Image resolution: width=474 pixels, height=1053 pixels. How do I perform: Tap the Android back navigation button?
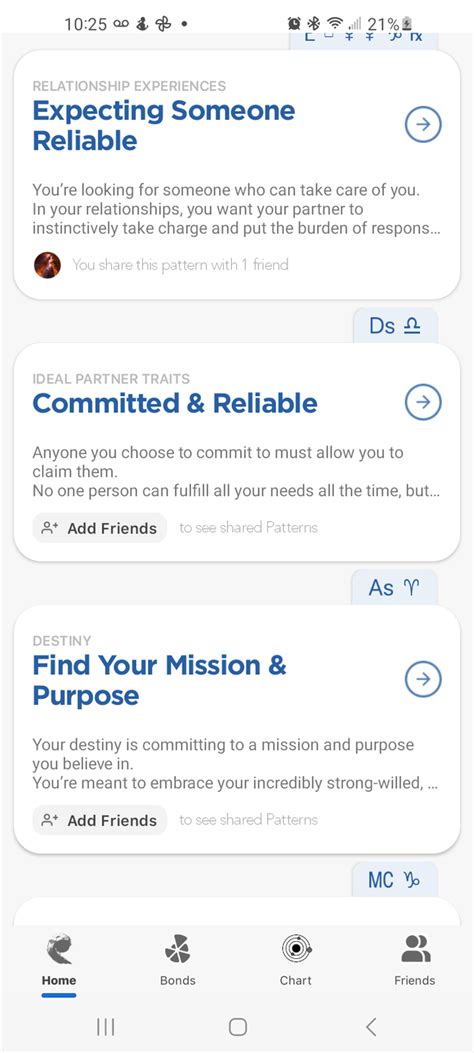pos(371,1026)
